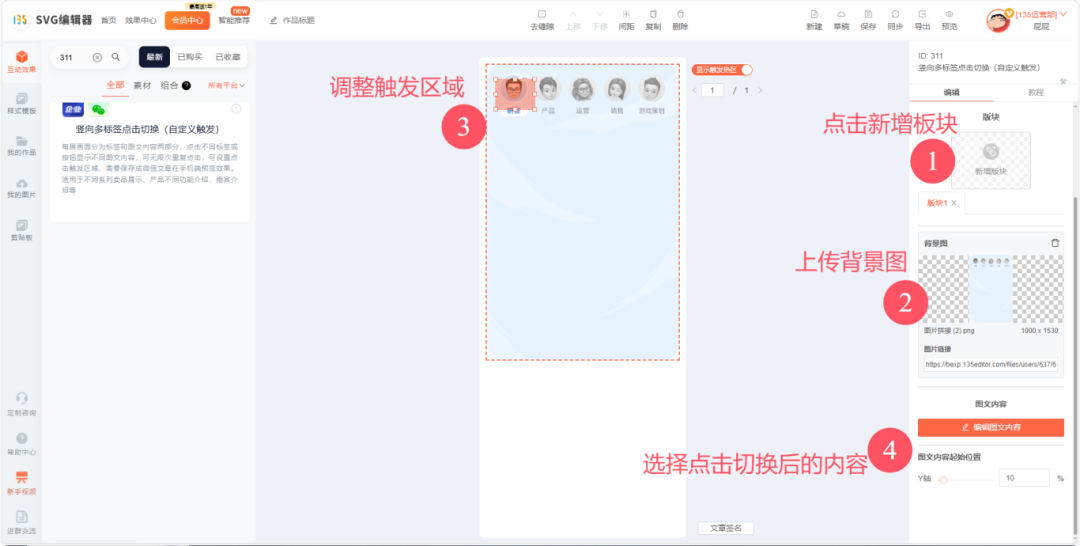Click the 新增版块 add block box
This screenshot has width=1080, height=546.
(x=990, y=160)
